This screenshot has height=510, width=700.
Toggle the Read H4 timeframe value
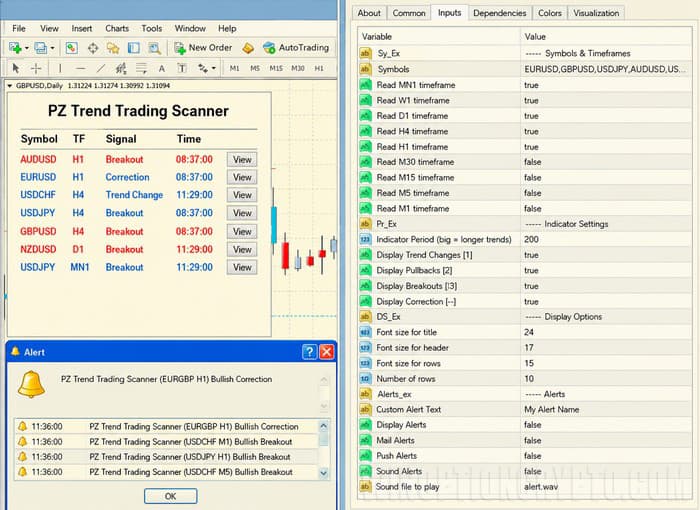point(606,131)
